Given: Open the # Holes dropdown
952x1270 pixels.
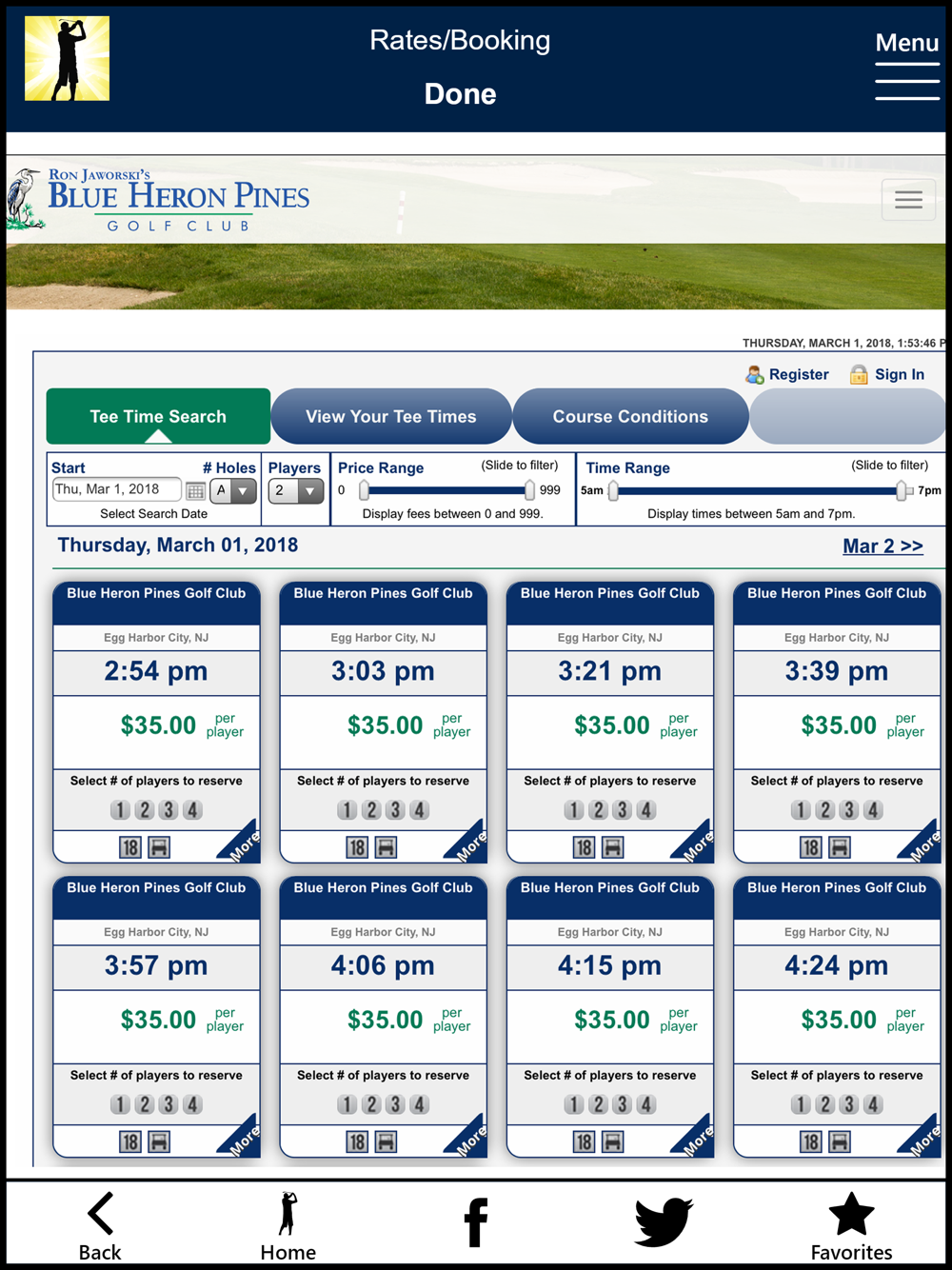Looking at the screenshot, I should [x=233, y=491].
